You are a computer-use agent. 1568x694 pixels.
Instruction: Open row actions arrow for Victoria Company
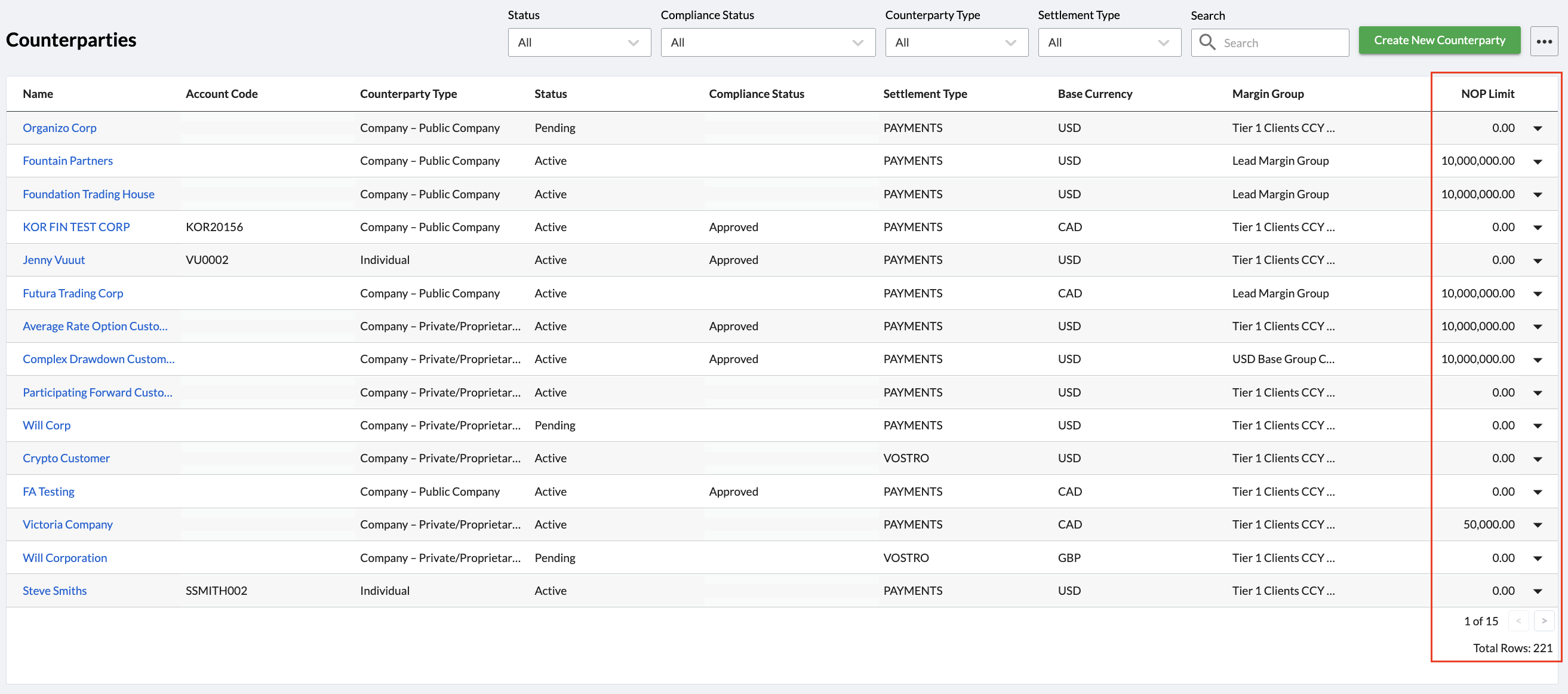pyautogui.click(x=1538, y=525)
